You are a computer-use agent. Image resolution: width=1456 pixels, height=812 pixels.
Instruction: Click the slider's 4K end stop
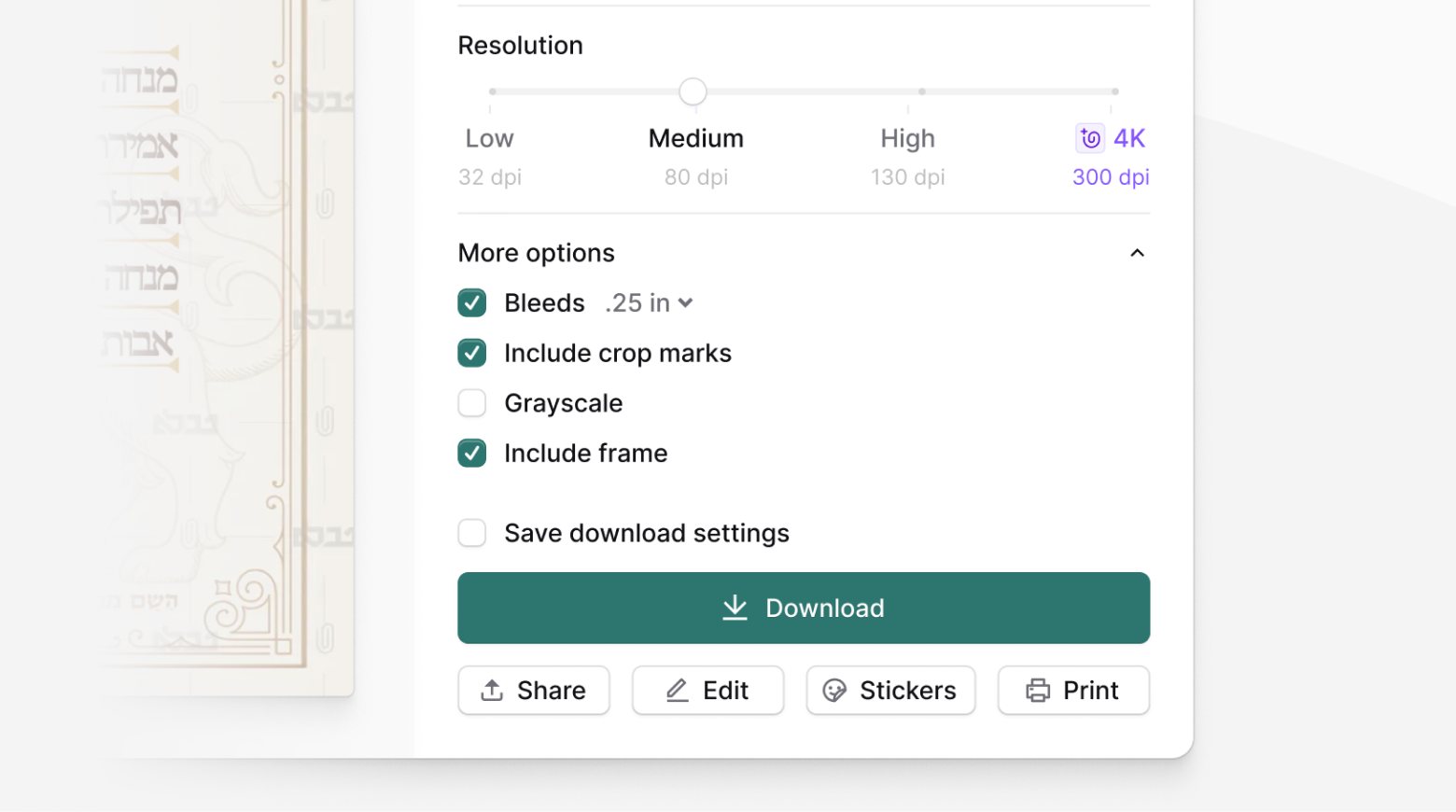click(x=1115, y=91)
